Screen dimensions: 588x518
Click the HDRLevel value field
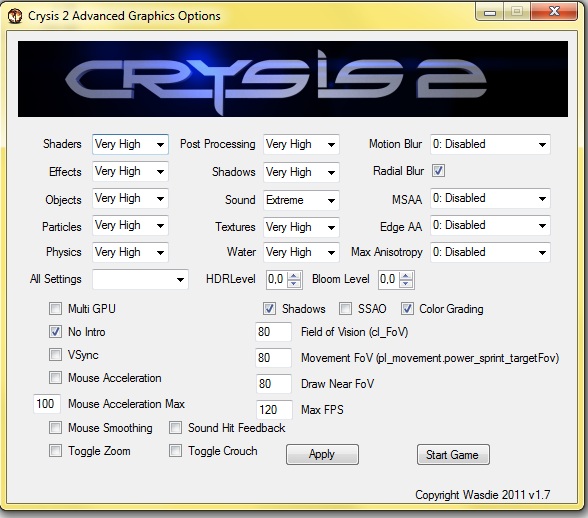[277, 279]
